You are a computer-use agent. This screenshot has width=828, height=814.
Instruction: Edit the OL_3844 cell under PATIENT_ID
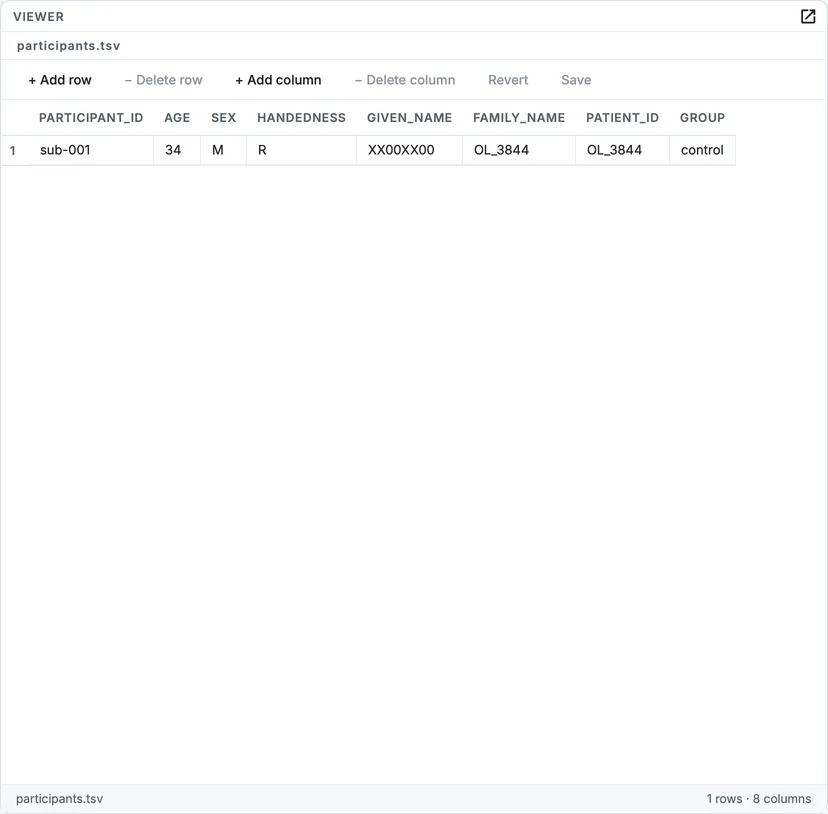point(623,150)
